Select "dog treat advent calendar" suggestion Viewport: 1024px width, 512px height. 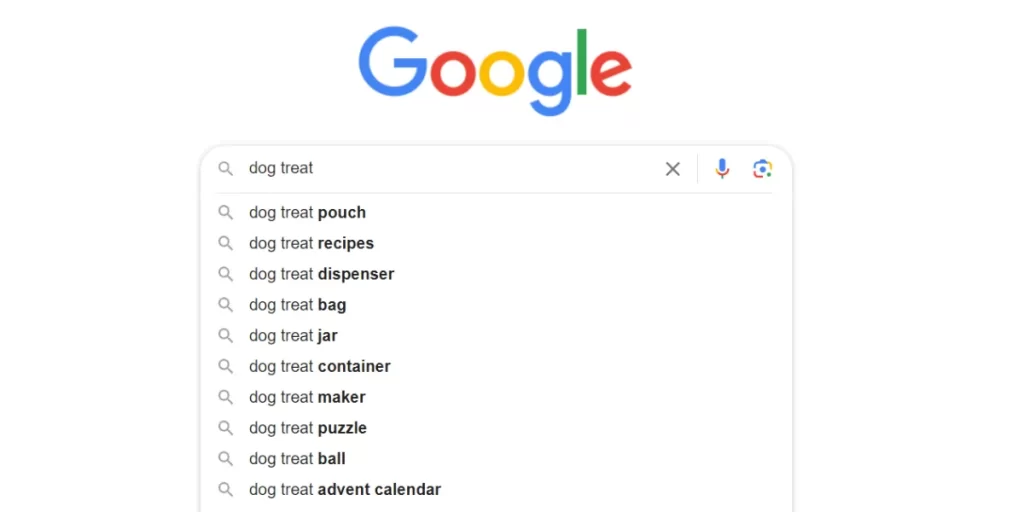[x=344, y=490]
